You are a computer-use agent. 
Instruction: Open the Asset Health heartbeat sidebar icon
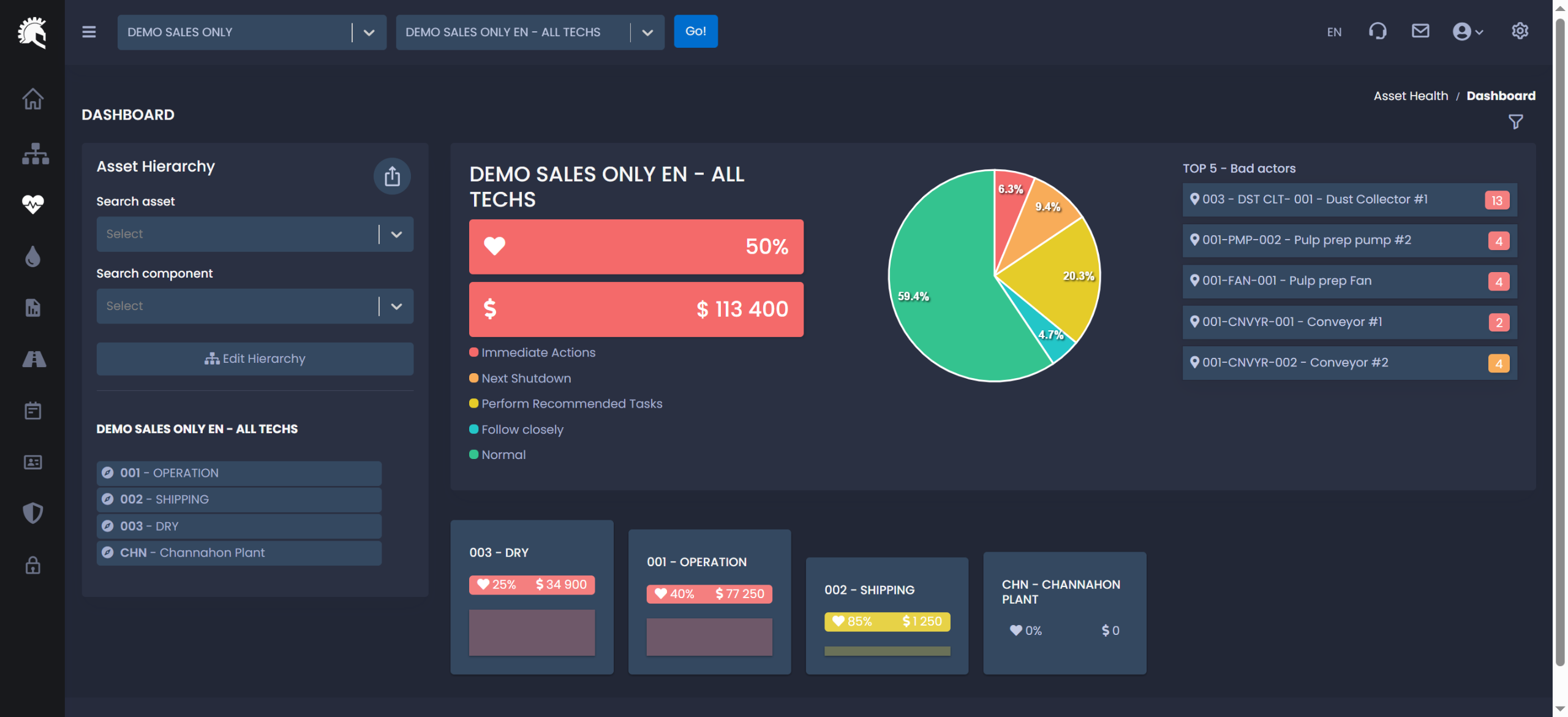[32, 204]
